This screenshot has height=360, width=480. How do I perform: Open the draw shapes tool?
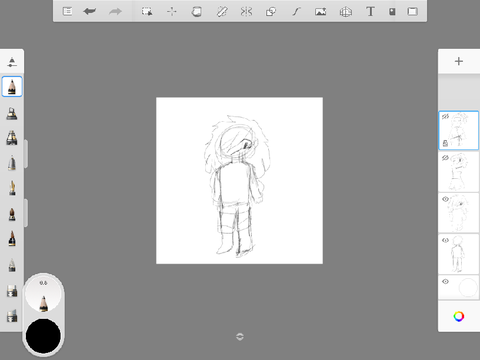coord(271,12)
